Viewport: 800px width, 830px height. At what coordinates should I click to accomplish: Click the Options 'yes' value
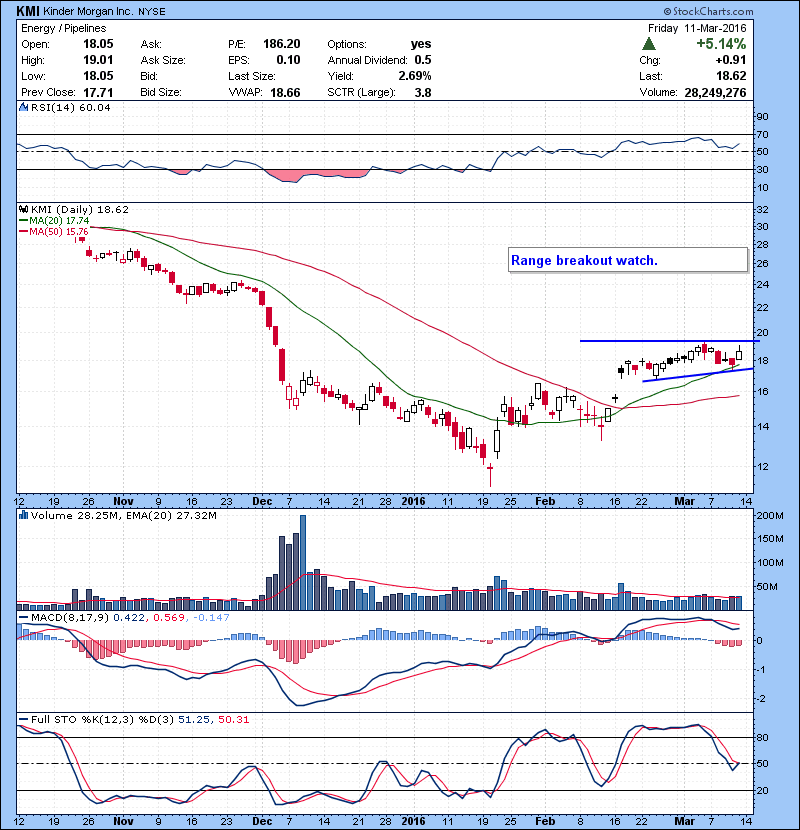pyautogui.click(x=421, y=44)
